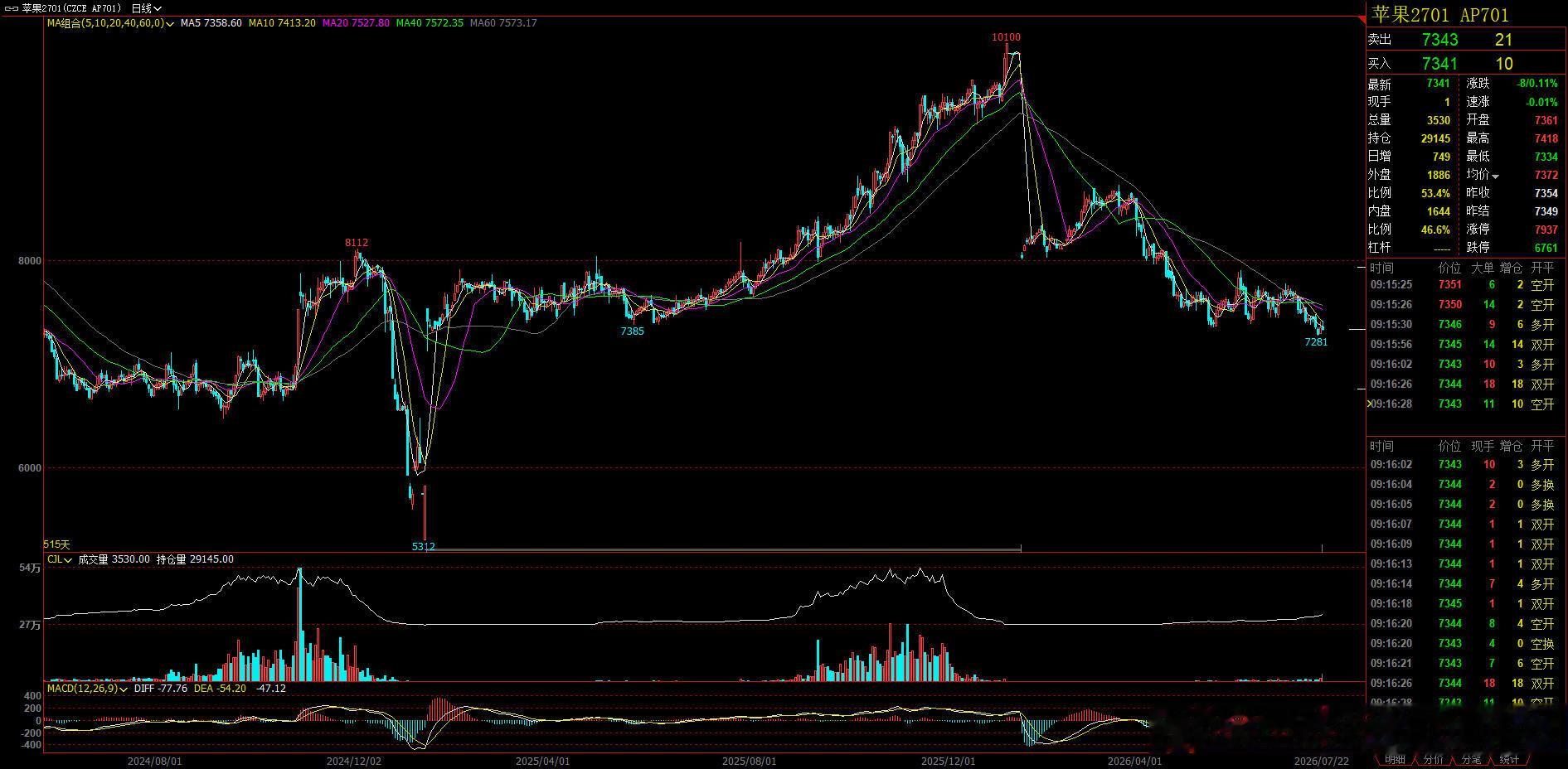Click the 成交量 3530.00 readout
This screenshot has width=1568, height=769.
[114, 559]
